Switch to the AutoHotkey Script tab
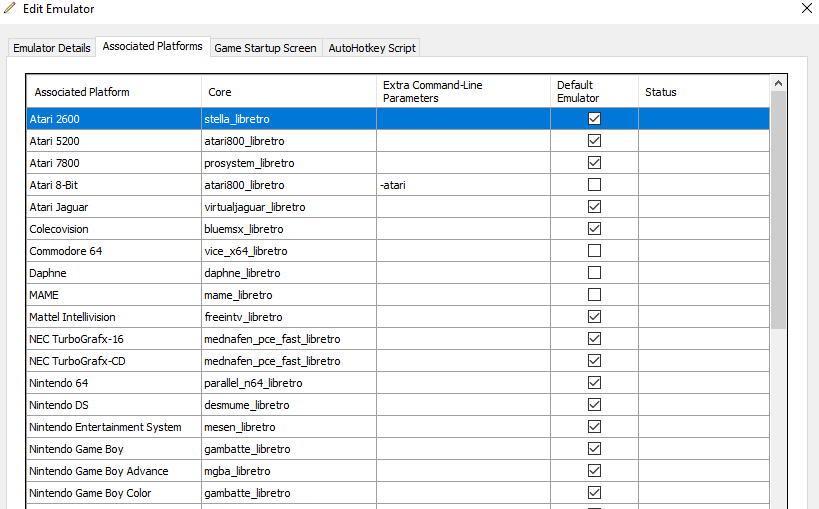This screenshot has width=819, height=509. pyautogui.click(x=372, y=48)
